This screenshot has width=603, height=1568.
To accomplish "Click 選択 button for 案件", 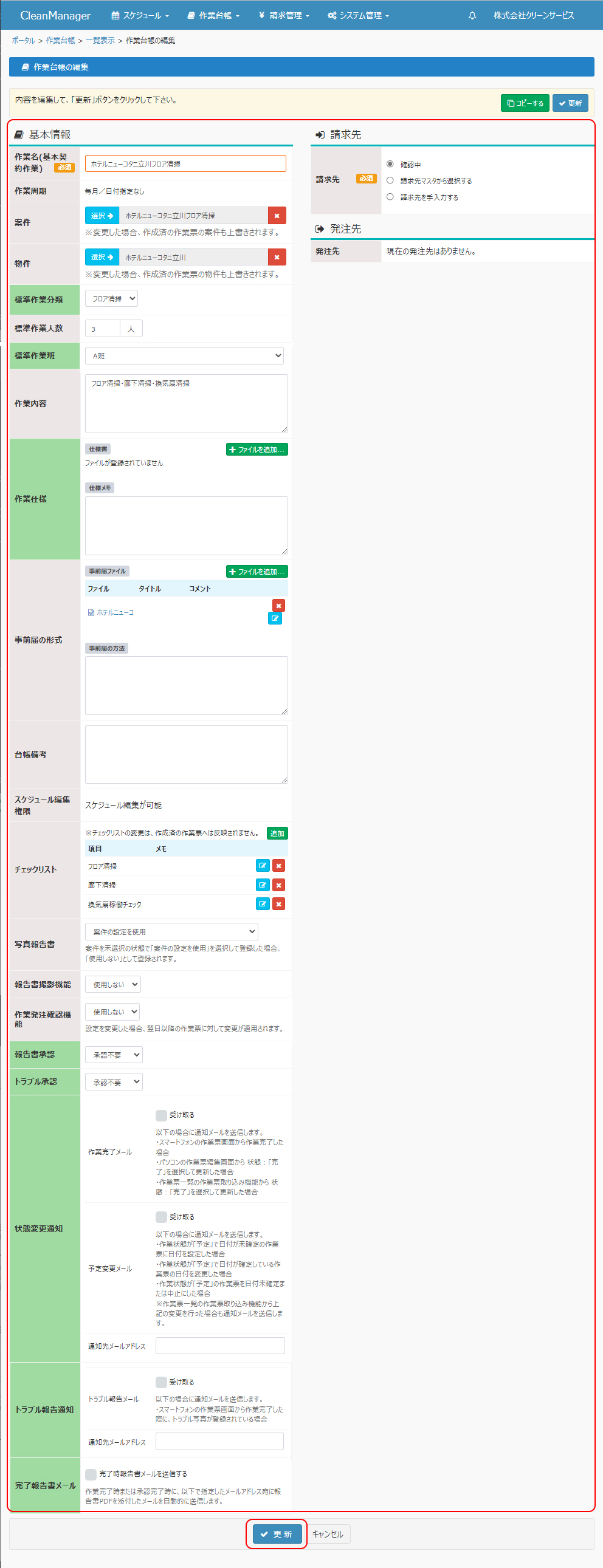I will click(x=102, y=216).
